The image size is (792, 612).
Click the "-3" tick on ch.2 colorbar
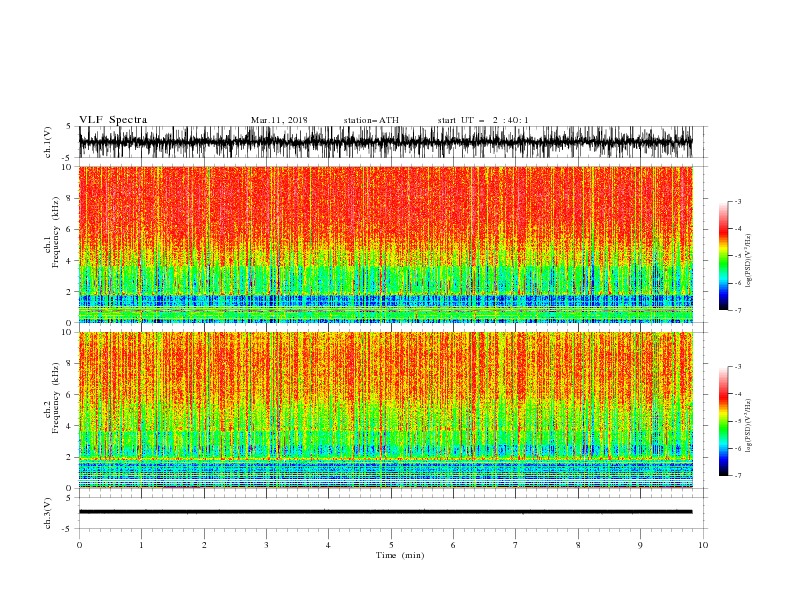point(738,367)
